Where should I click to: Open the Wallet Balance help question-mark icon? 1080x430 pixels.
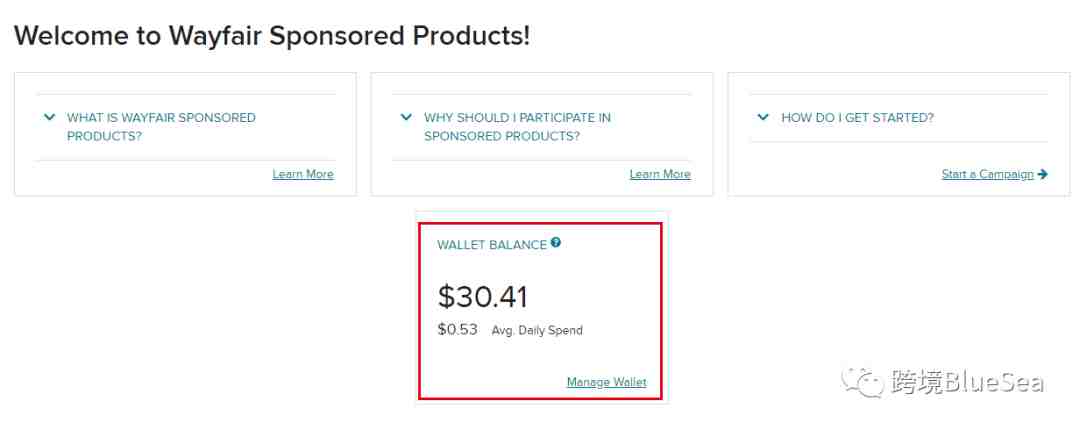tap(556, 243)
